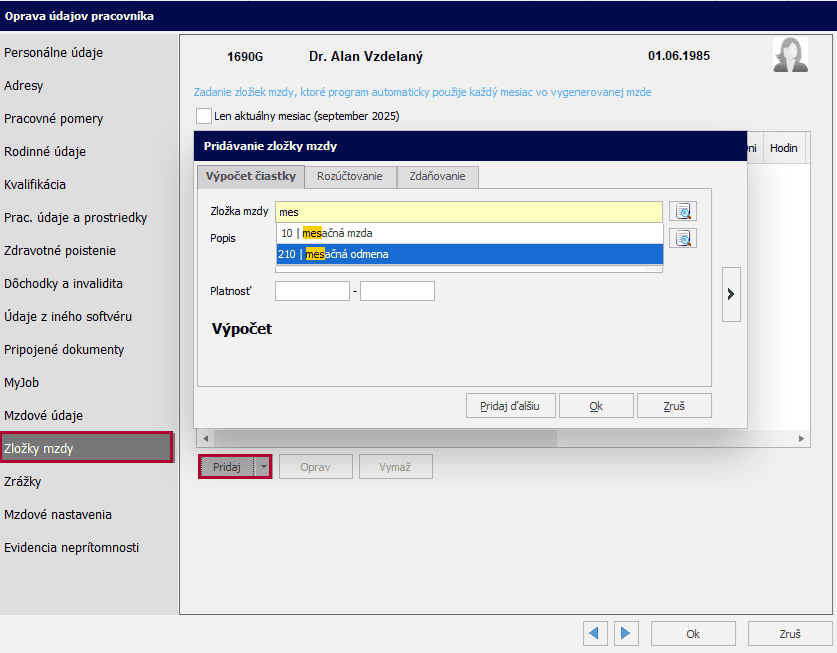Screen dimensions: 837x653
Task: Select 210 mesačná odmena from suggestions
Action: 469,254
